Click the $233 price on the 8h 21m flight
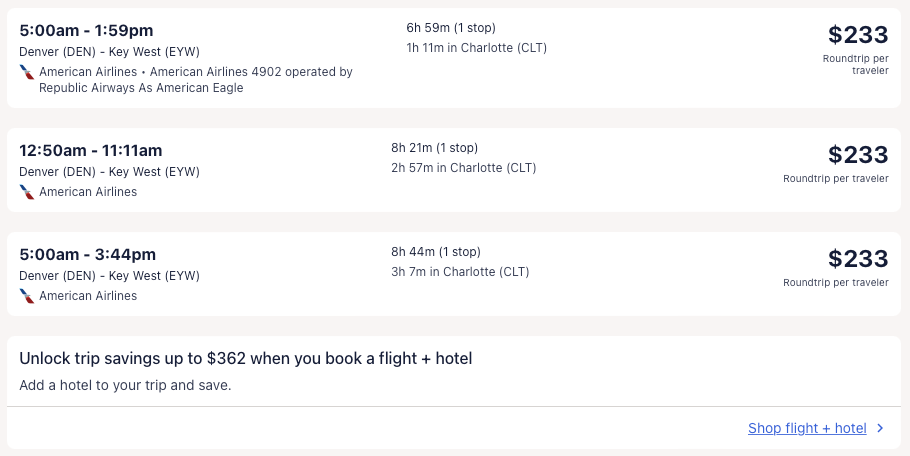This screenshot has width=910, height=456. 857,155
